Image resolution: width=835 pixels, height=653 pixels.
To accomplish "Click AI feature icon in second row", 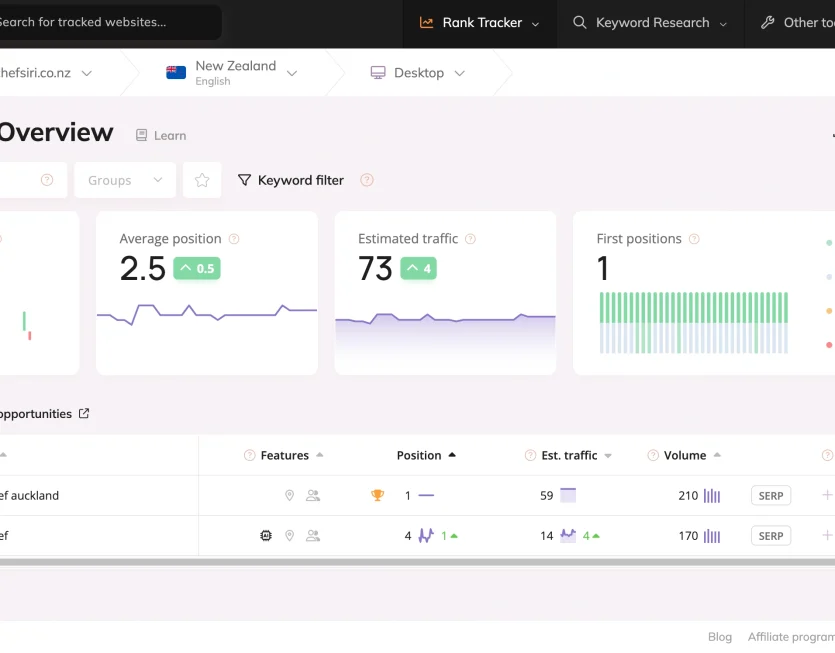I will click(266, 535).
